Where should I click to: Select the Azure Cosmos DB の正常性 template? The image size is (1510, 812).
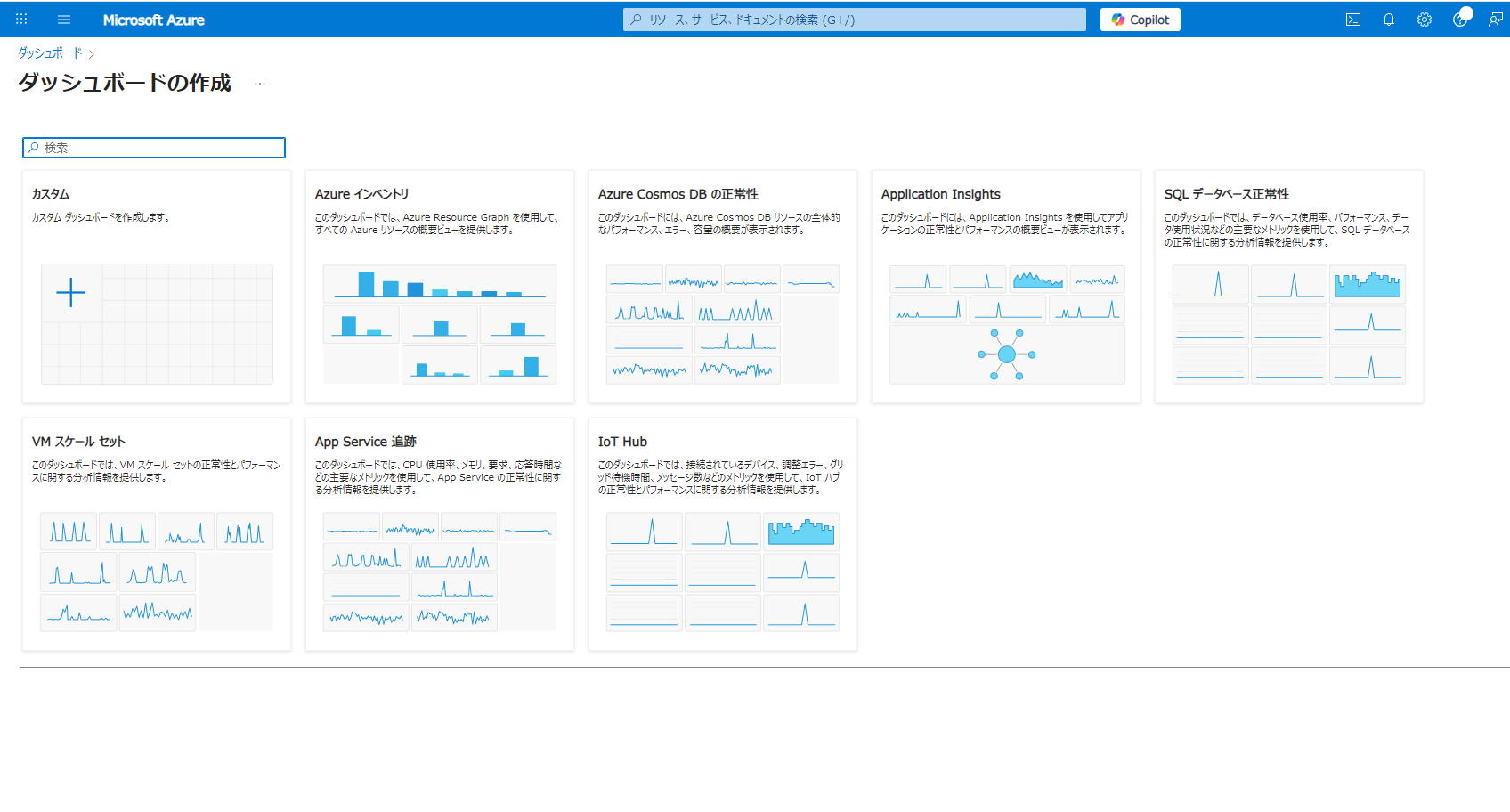(723, 287)
